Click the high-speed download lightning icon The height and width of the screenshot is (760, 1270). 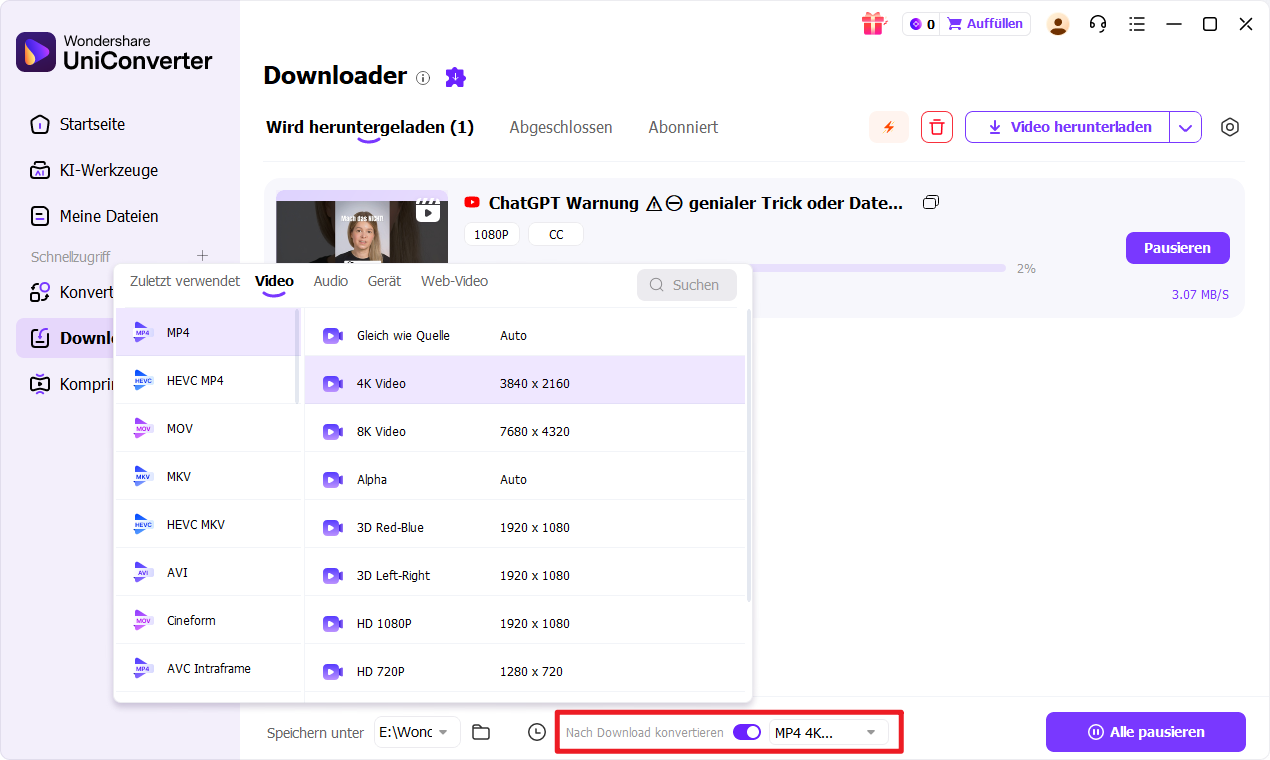coord(888,127)
